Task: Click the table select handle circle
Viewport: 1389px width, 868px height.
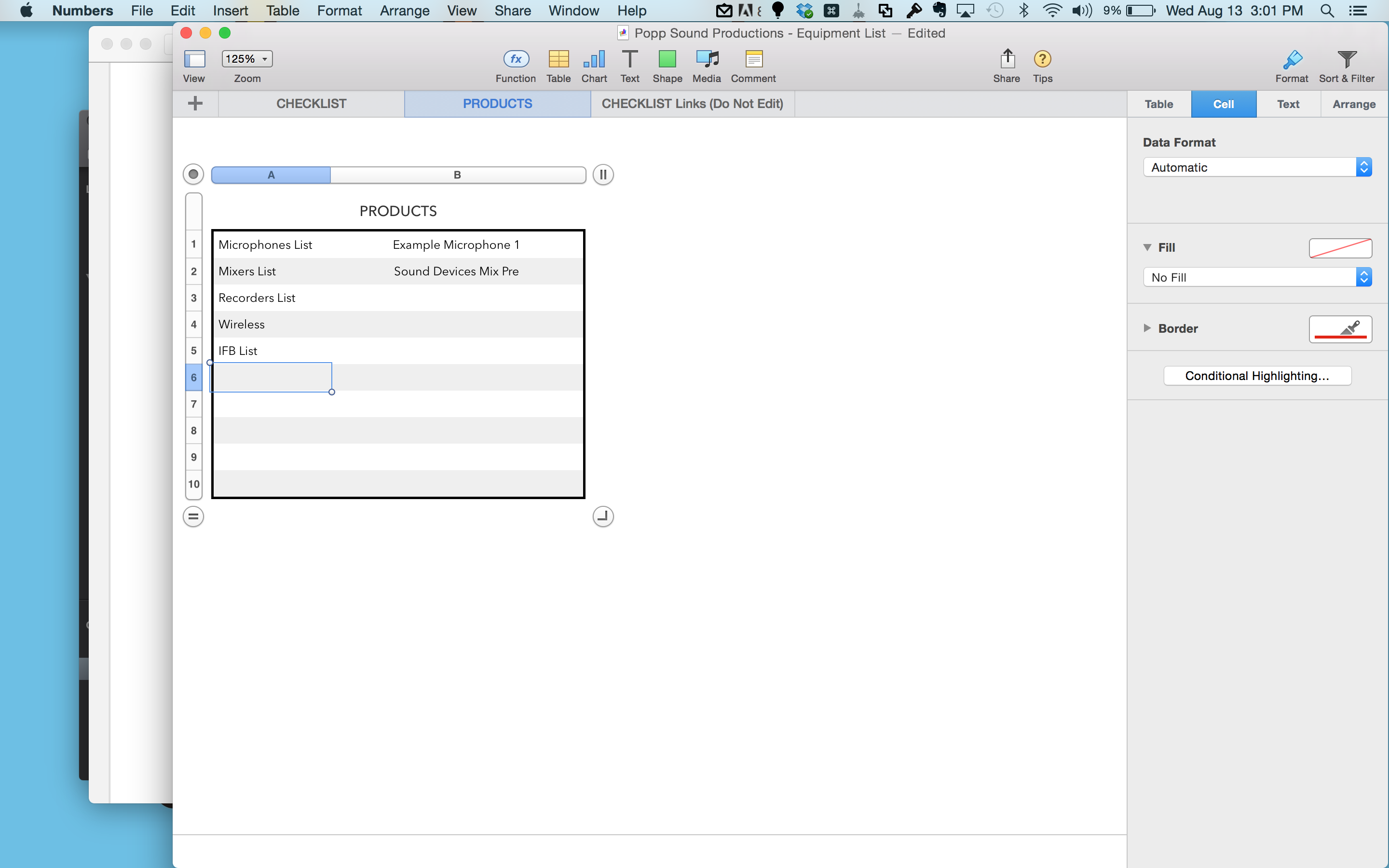Action: coord(193,175)
